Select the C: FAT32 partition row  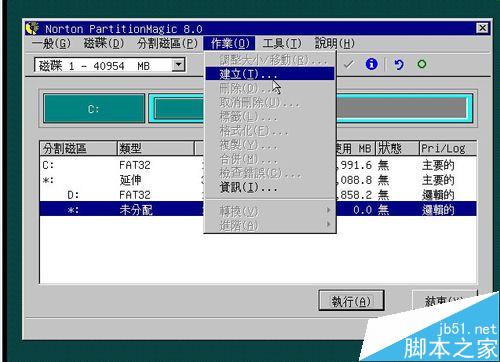click(x=258, y=165)
